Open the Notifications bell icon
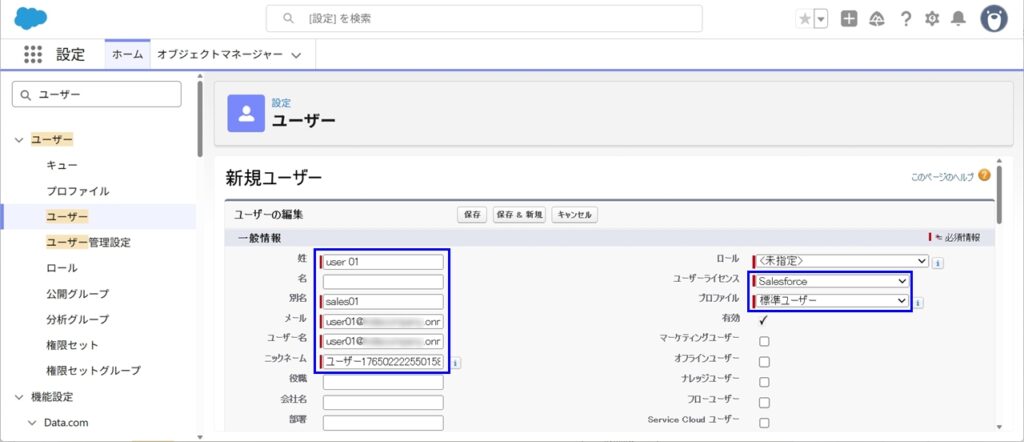Image resolution: width=1024 pixels, height=442 pixels. coord(958,19)
